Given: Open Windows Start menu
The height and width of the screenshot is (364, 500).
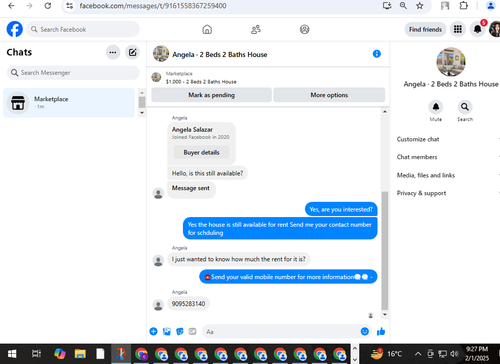Looking at the screenshot, I should click(12, 354).
